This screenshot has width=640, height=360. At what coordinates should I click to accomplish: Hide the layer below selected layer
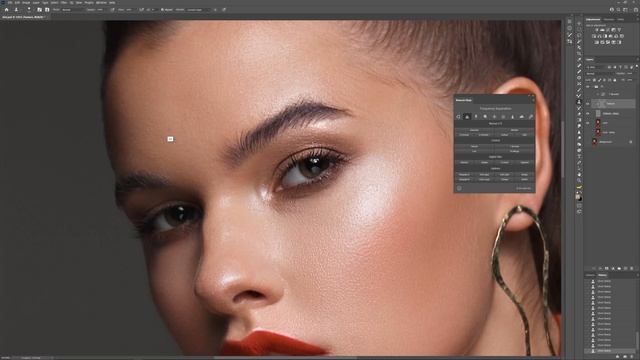tap(588, 113)
